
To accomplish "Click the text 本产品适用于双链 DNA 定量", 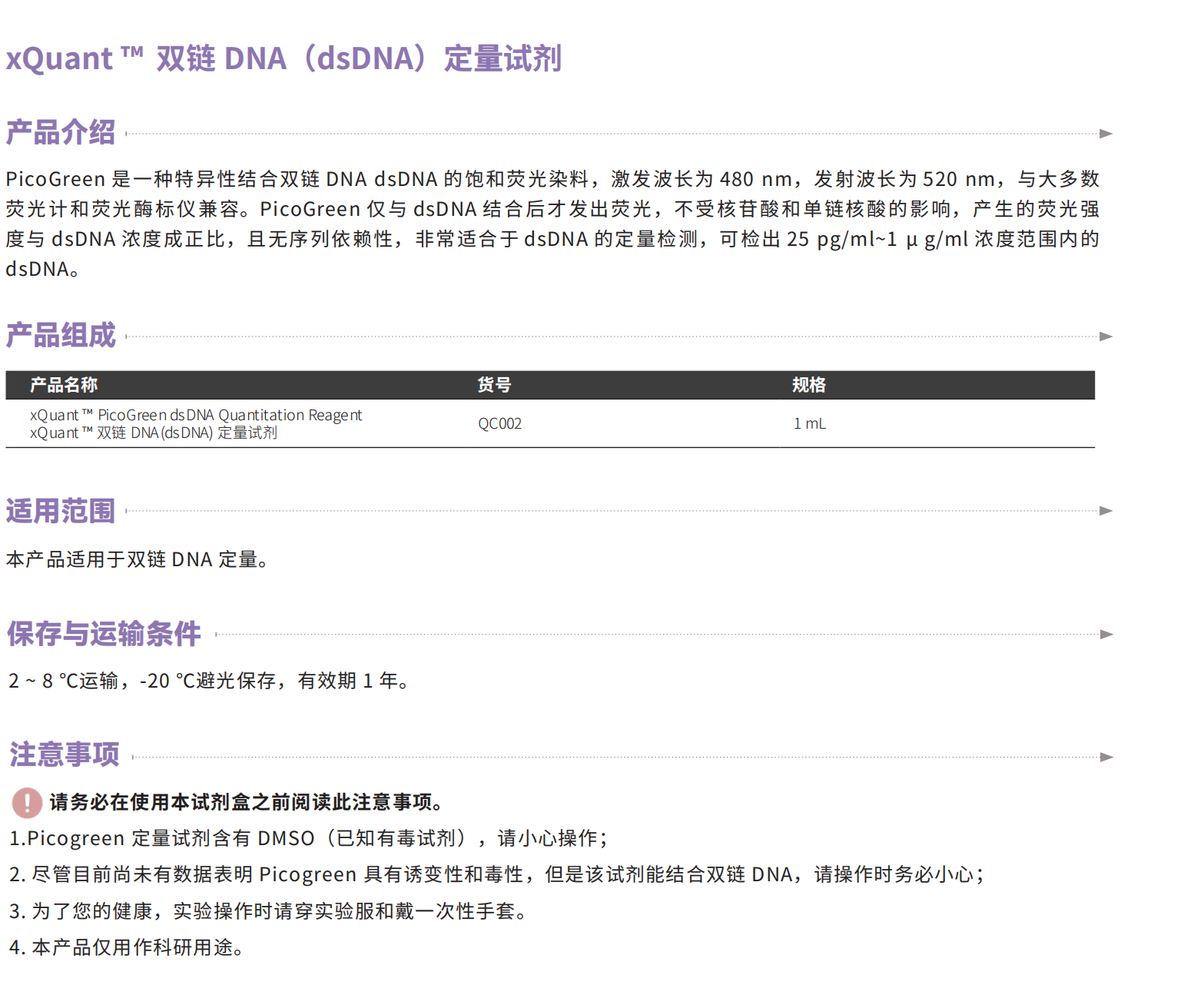I will tap(138, 559).
